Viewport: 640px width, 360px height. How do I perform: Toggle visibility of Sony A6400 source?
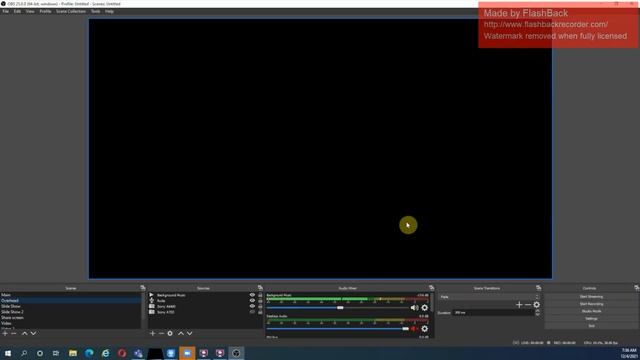coord(252,306)
